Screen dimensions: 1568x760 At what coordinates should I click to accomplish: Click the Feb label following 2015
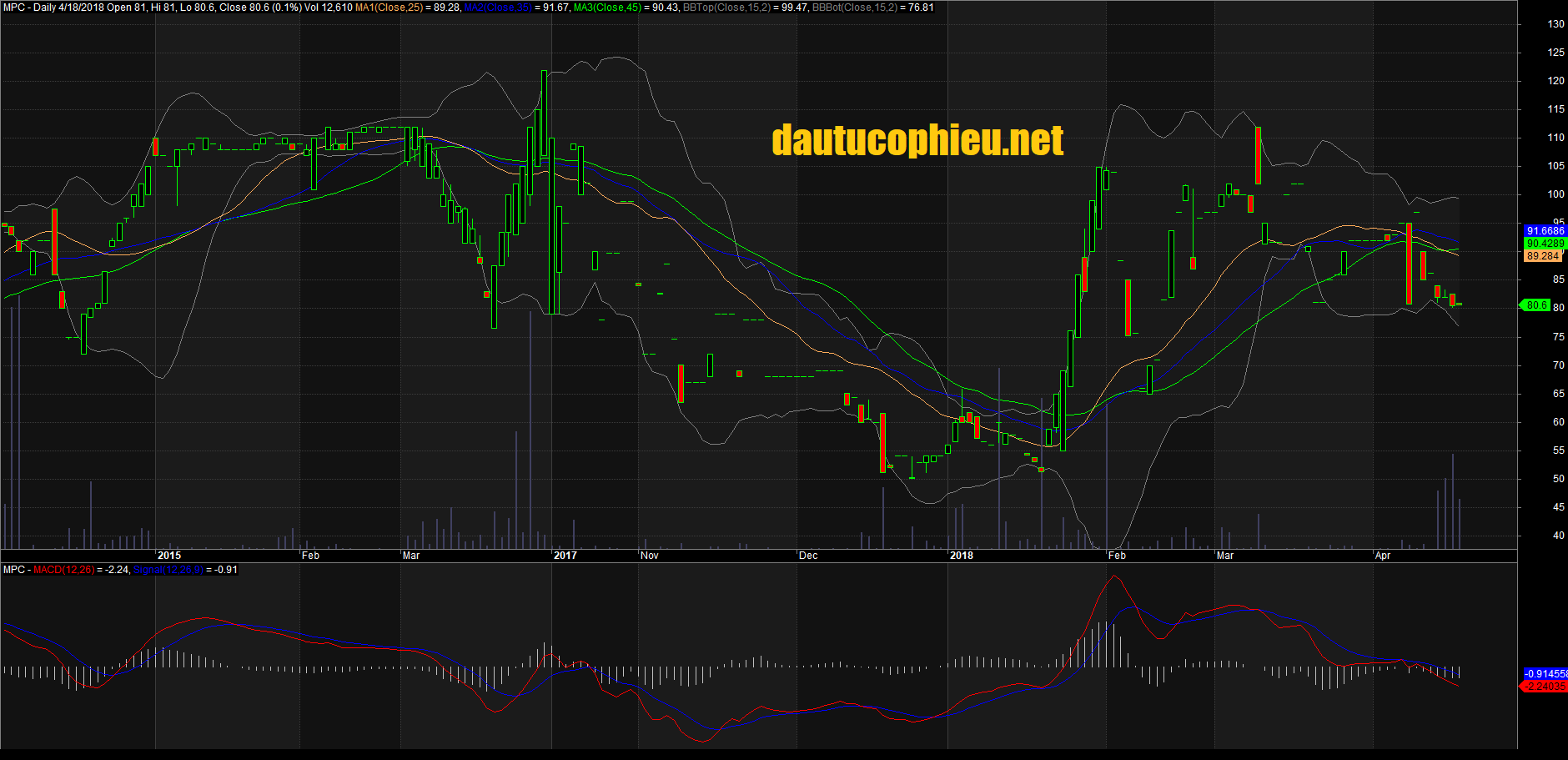click(310, 556)
